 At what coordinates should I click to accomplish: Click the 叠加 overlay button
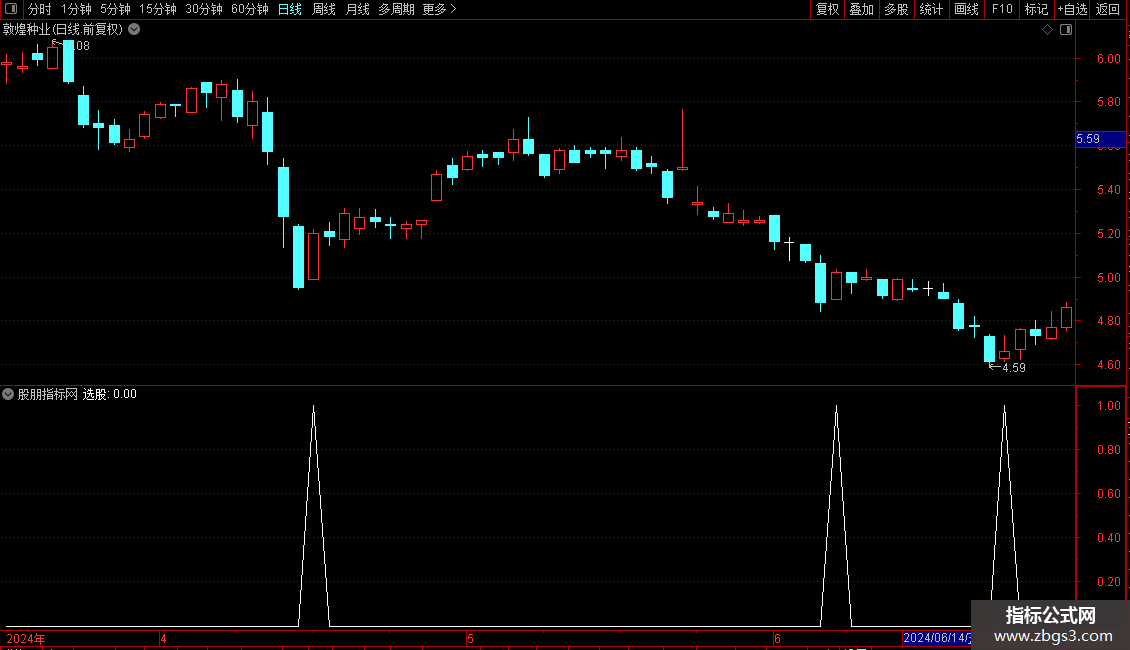coord(861,9)
